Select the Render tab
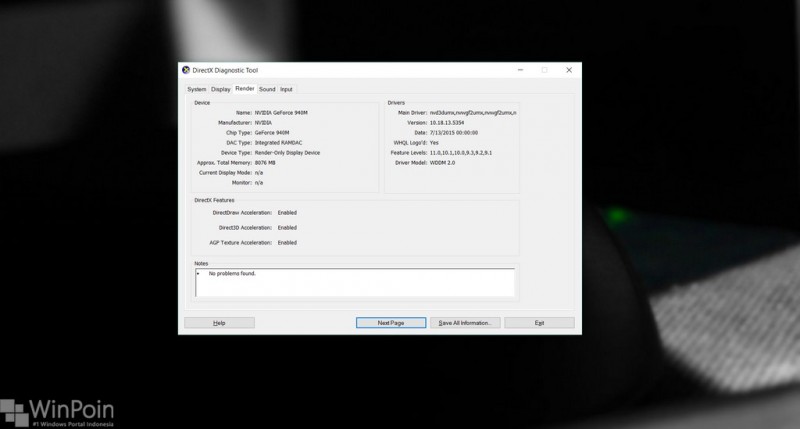Viewport: 800px width, 429px height. 245,89
